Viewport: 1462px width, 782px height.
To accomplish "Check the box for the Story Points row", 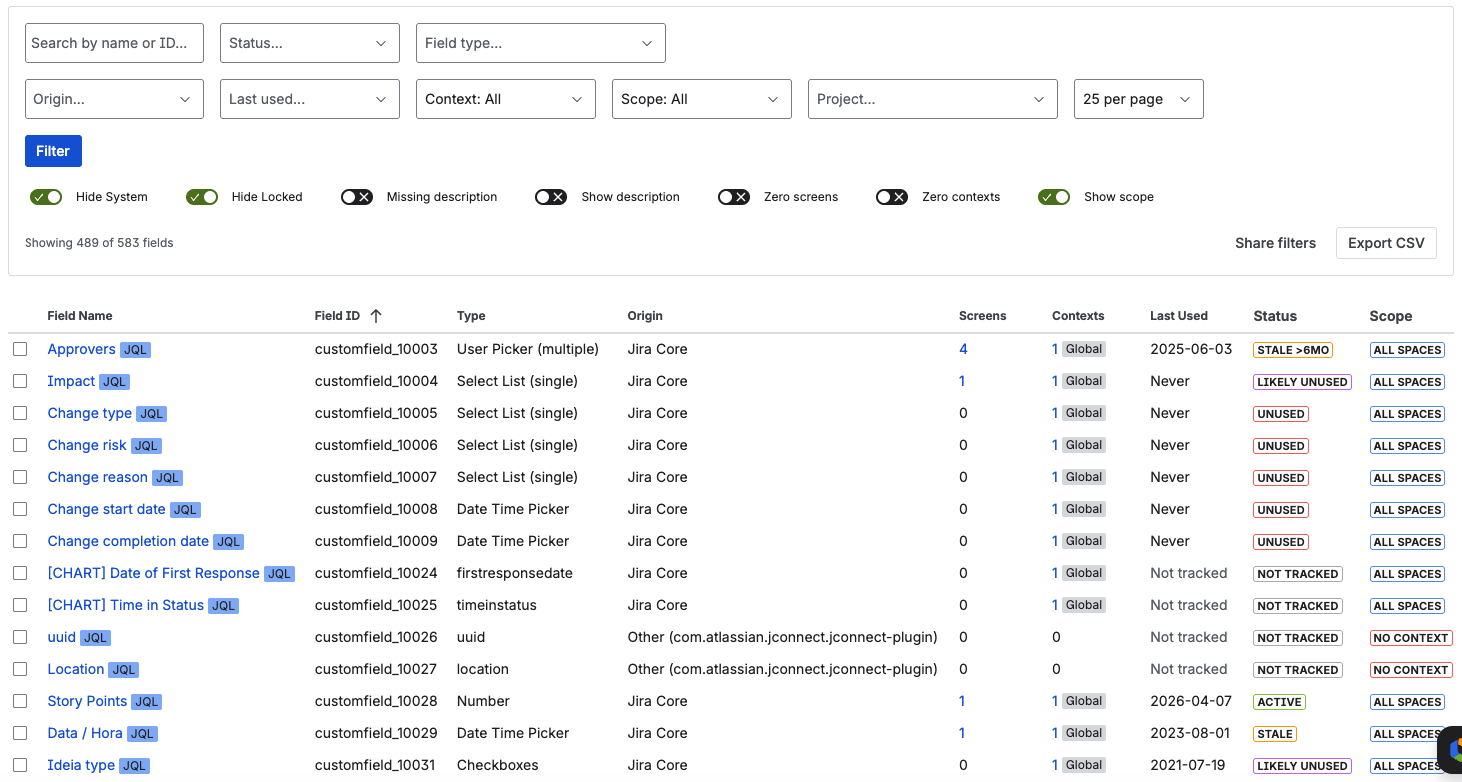I will [20, 701].
